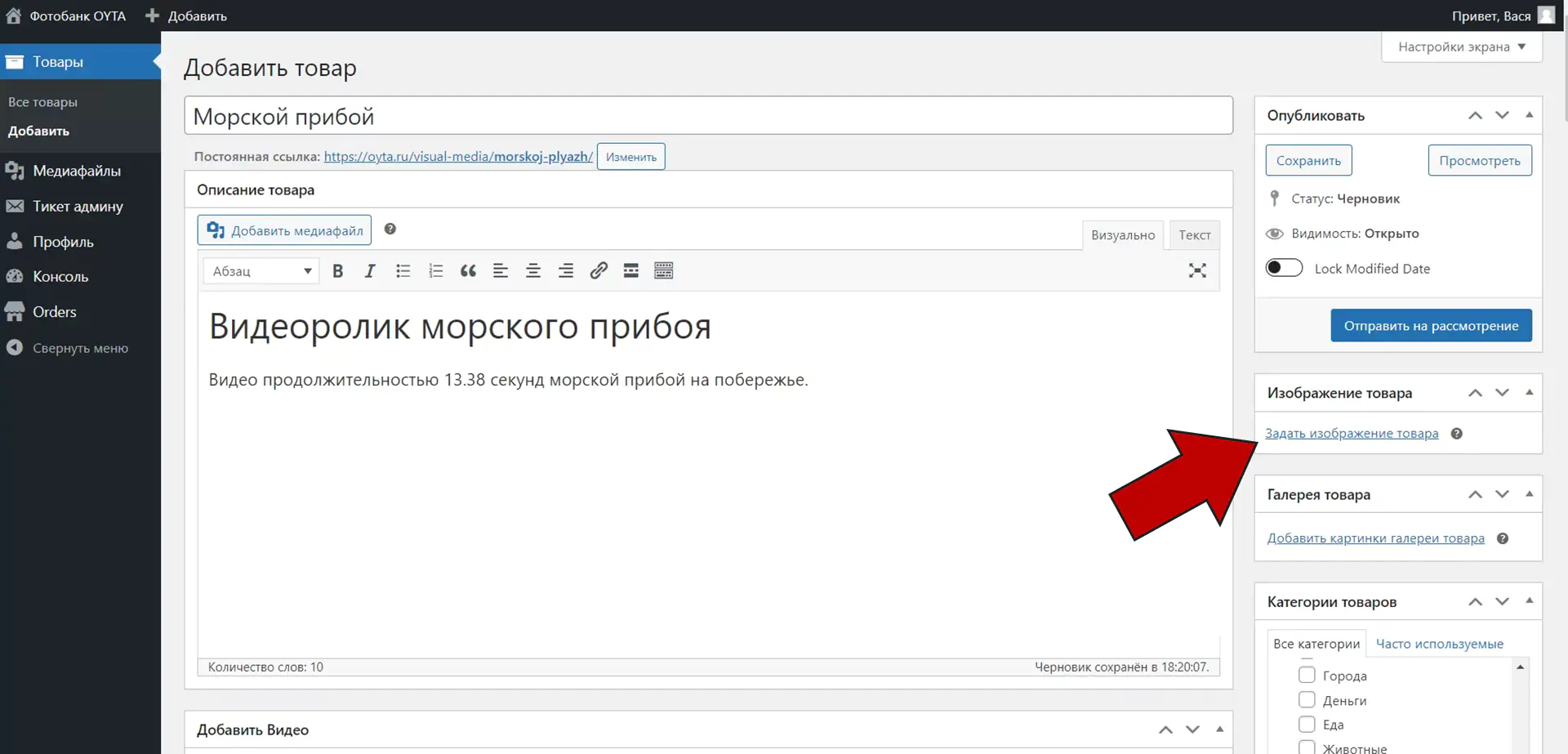The image size is (1568, 754).
Task: Move Опубликовать panel up
Action: click(1475, 115)
